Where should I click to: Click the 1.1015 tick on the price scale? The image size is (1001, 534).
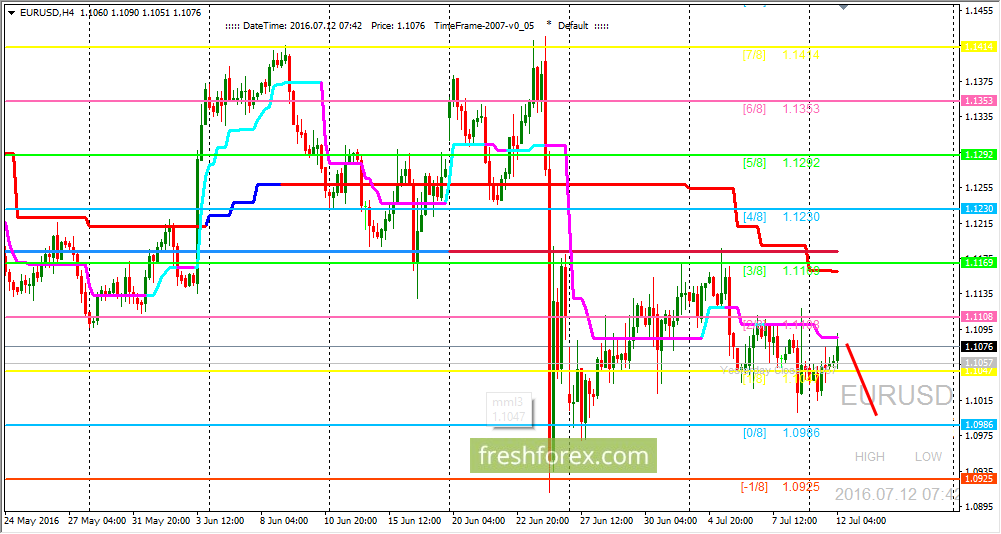coord(979,400)
